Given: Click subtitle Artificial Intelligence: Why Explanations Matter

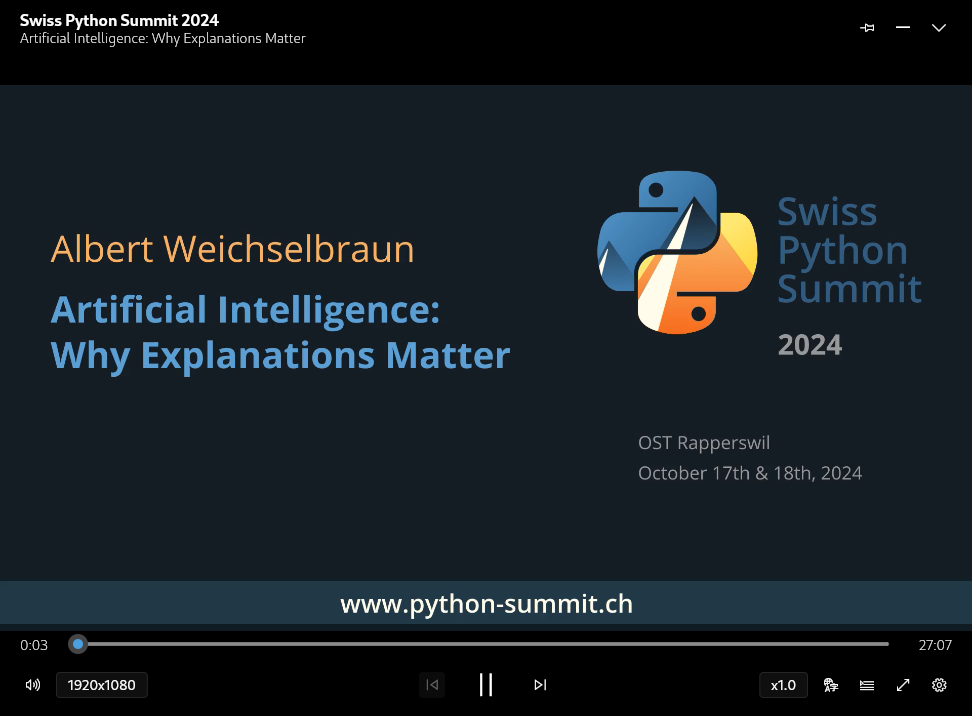Looking at the screenshot, I should (162, 38).
